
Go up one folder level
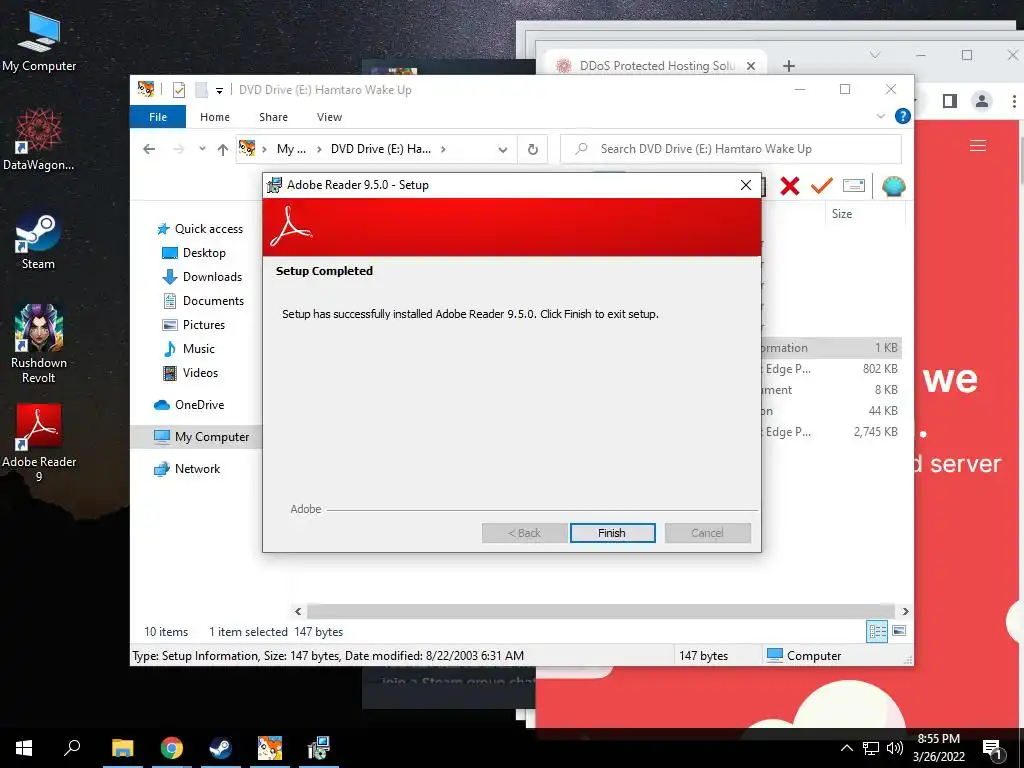tap(223, 150)
